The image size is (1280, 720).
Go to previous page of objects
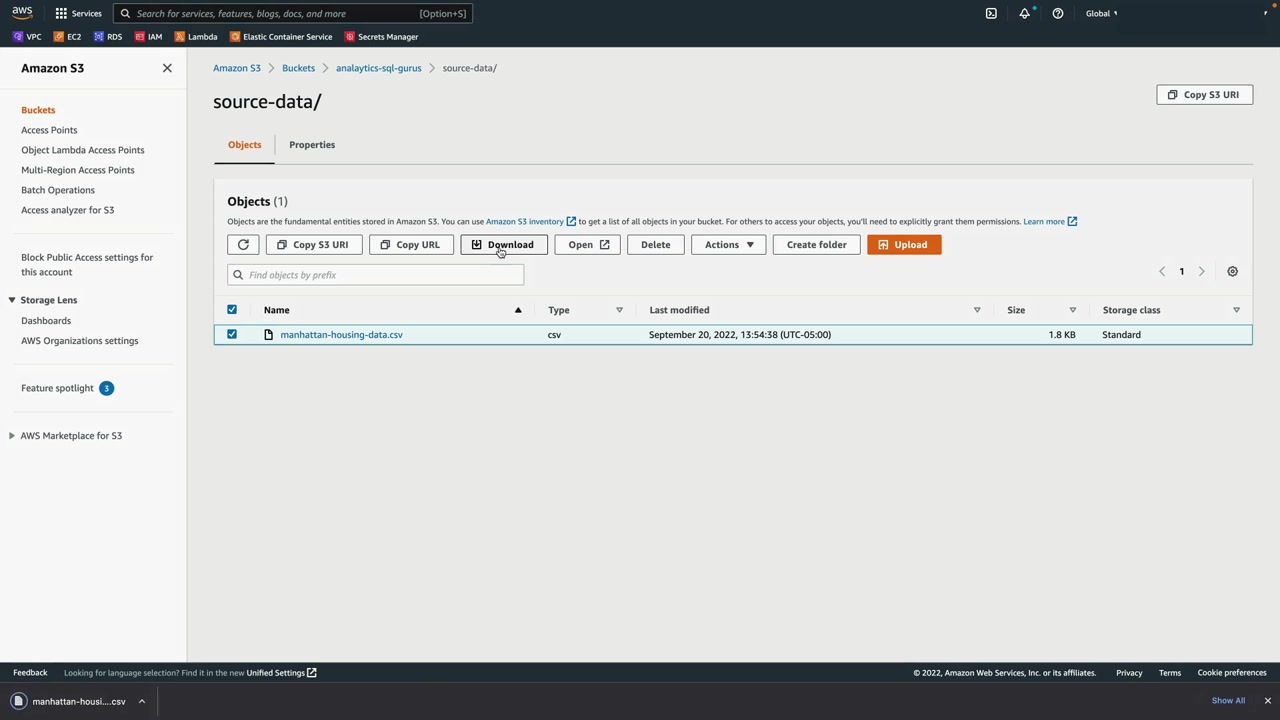point(1162,271)
